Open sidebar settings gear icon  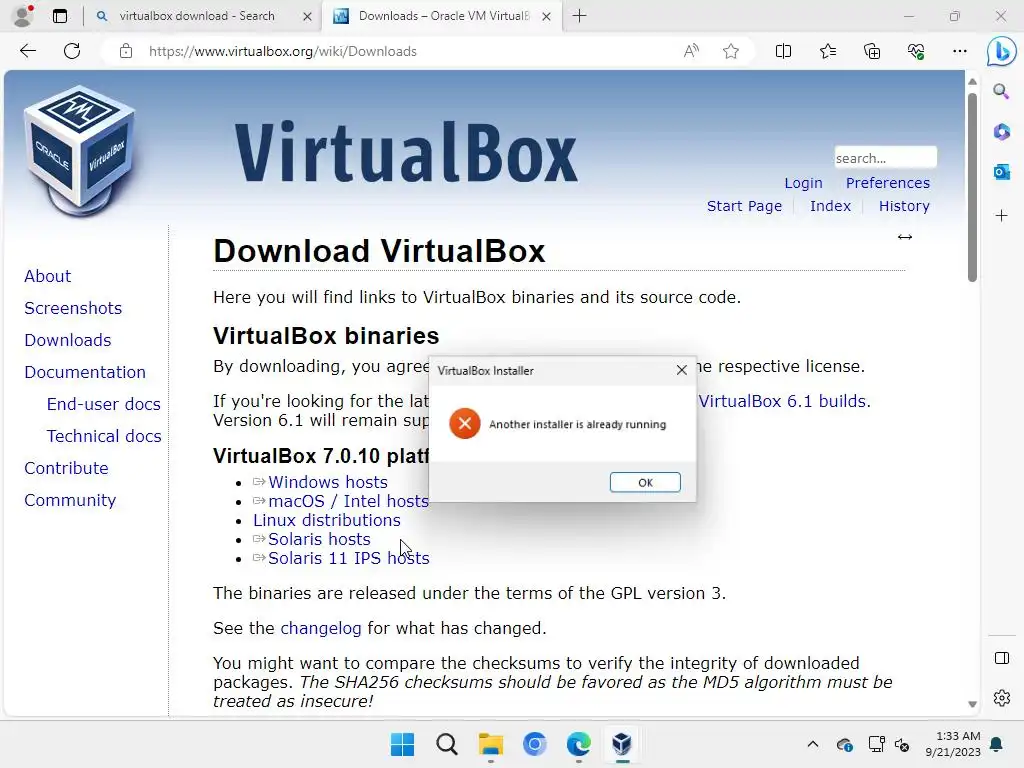[1001, 698]
